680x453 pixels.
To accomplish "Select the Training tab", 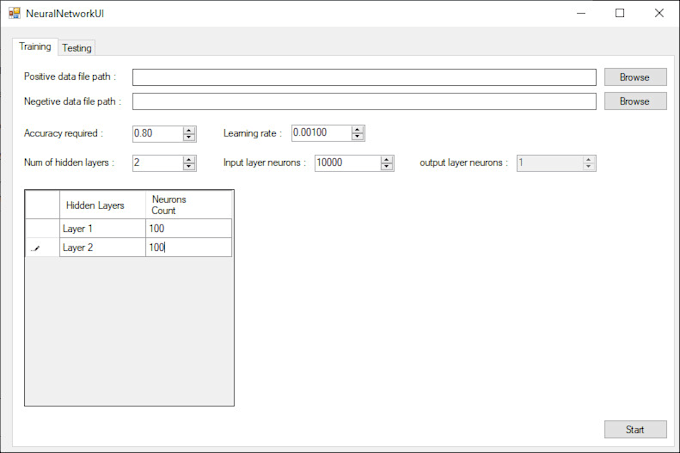I will tap(35, 46).
